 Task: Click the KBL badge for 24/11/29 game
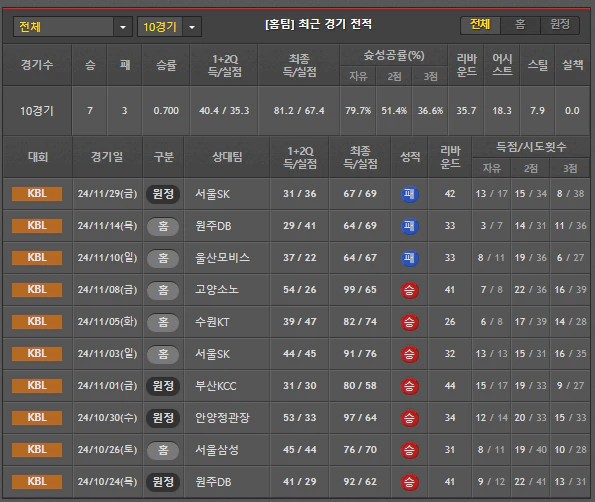pyautogui.click(x=37, y=194)
